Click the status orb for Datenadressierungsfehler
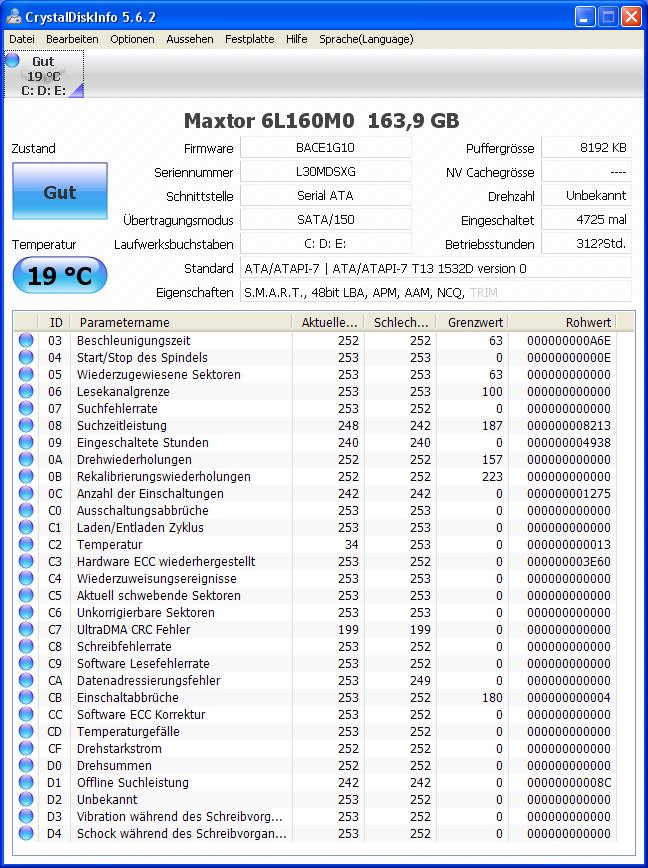Viewport: 648px width, 868px height. [x=26, y=680]
